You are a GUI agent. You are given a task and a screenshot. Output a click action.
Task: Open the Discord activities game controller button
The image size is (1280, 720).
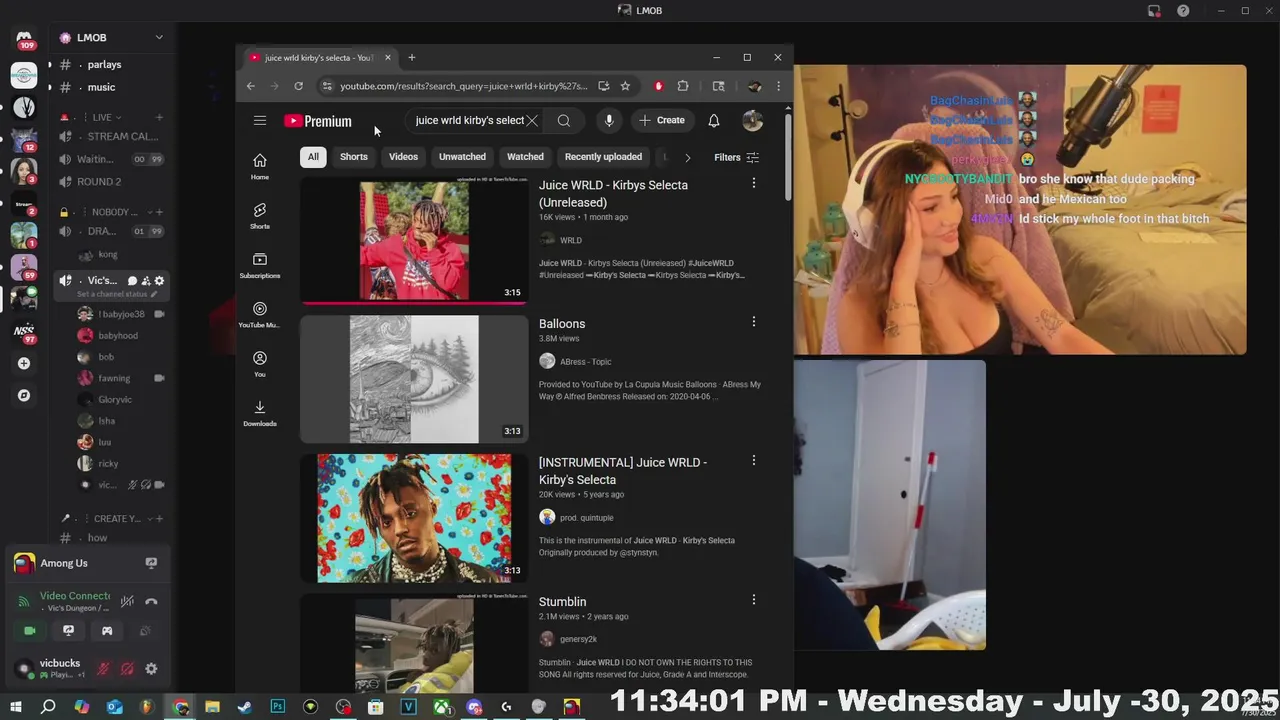point(107,631)
